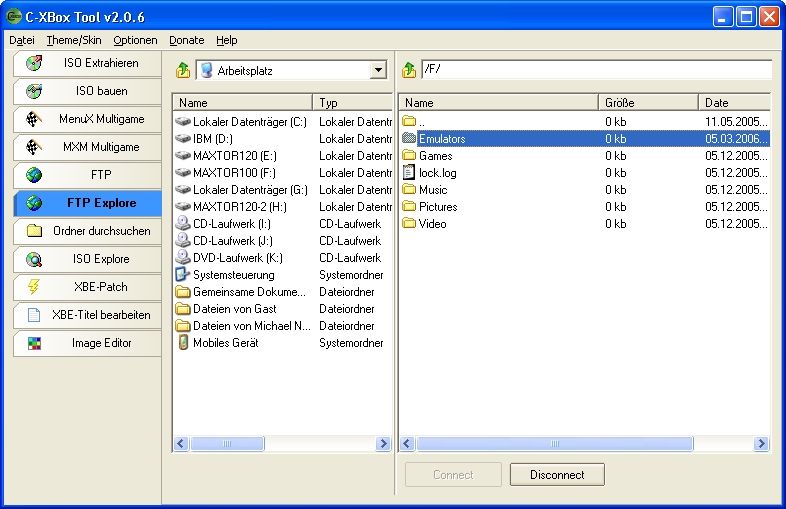Click FTP pane right scroll arrow
The image size is (786, 509).
[761, 443]
